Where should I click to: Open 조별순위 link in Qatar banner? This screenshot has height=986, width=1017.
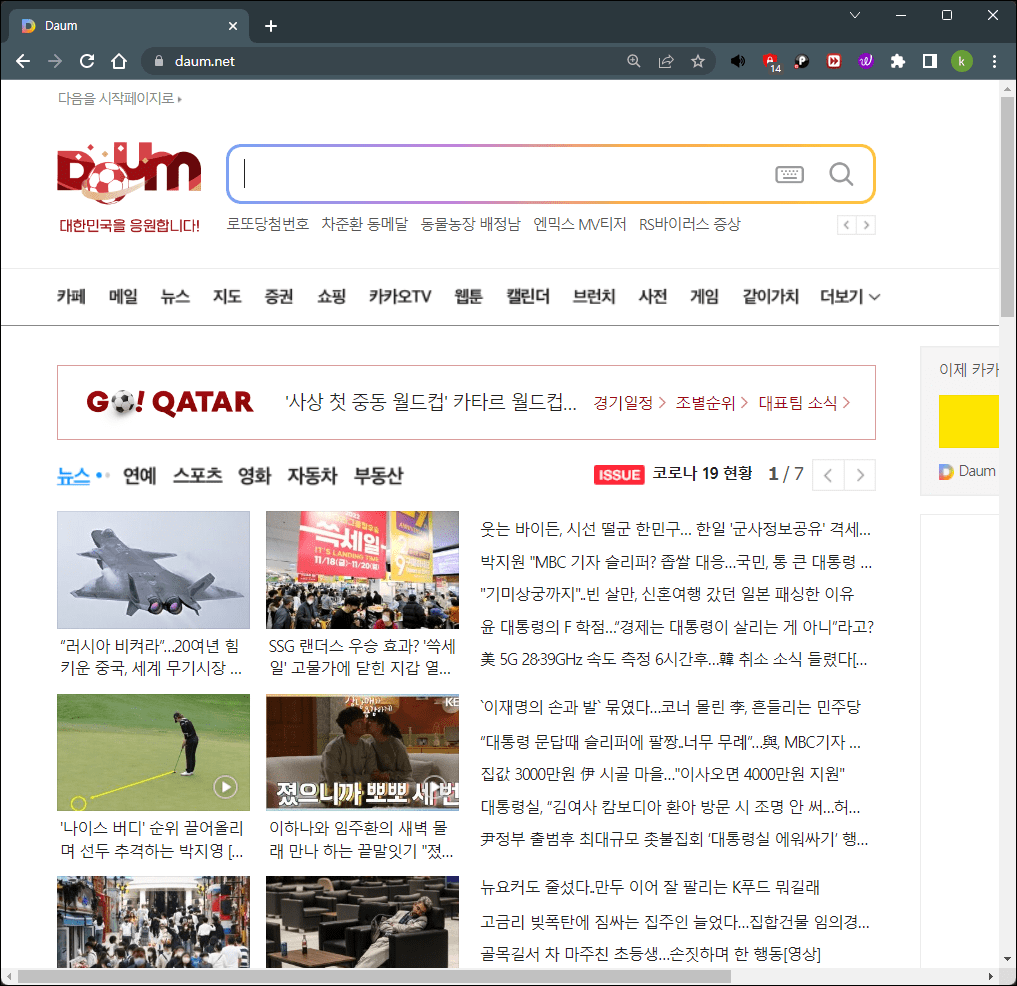point(712,403)
